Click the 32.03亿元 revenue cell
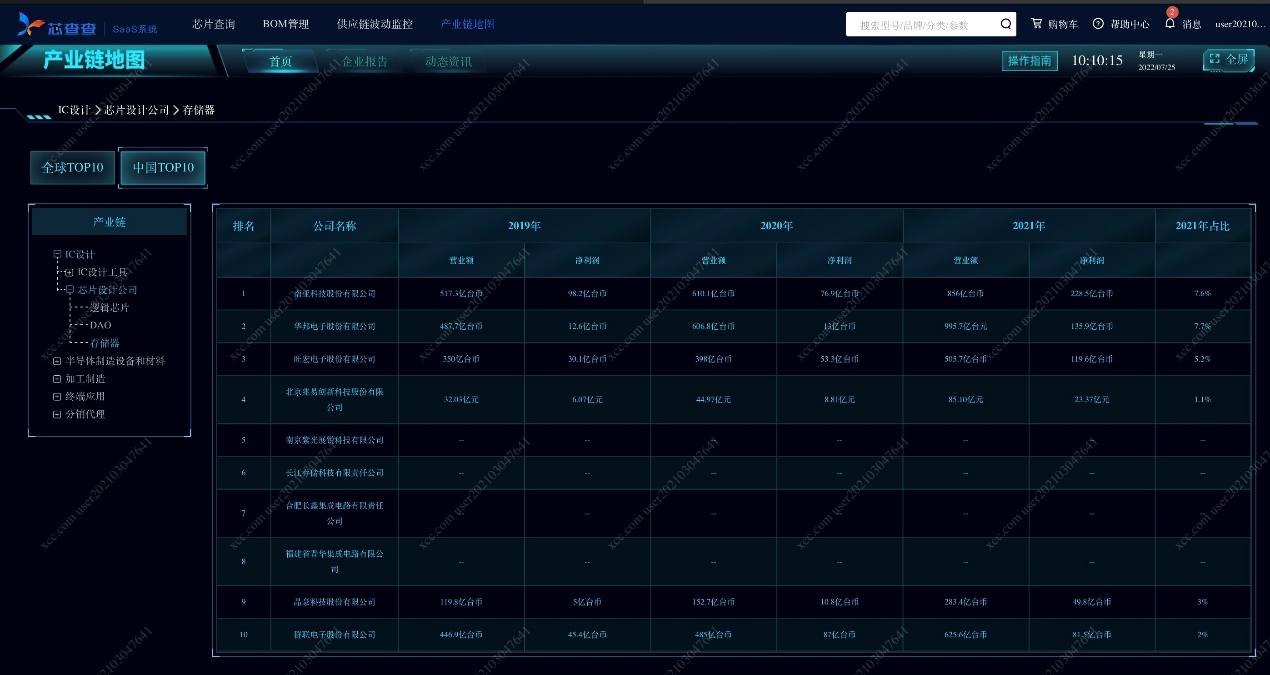 pos(461,400)
